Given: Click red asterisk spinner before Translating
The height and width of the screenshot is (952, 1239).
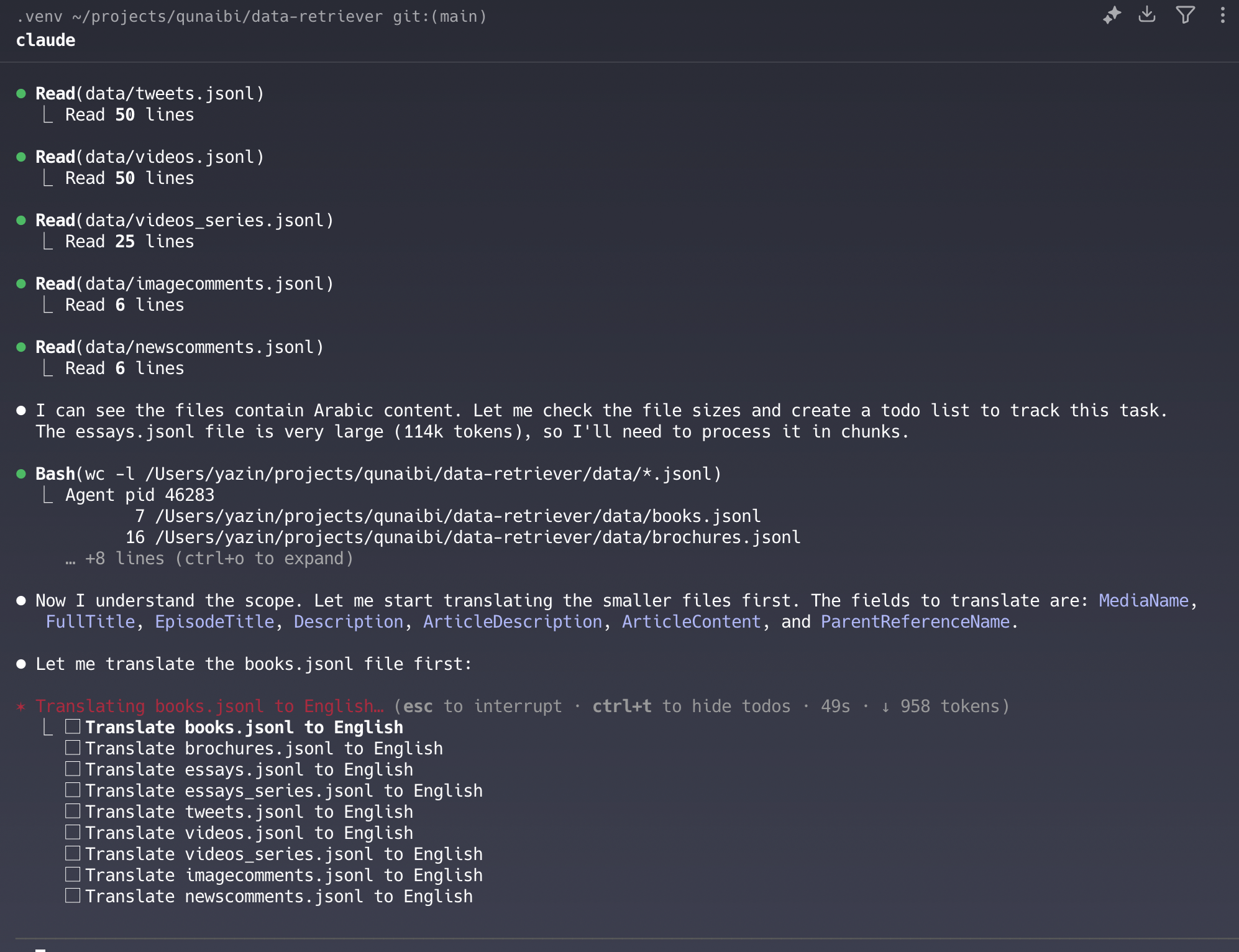Looking at the screenshot, I should [21, 707].
